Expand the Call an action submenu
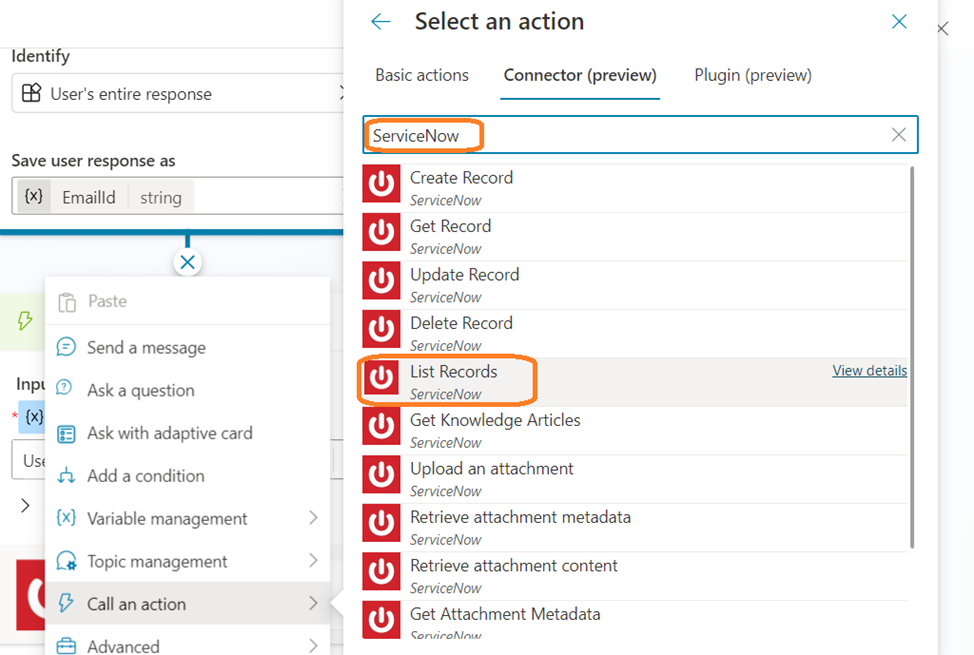Viewport: 974px width, 655px height. (x=313, y=604)
